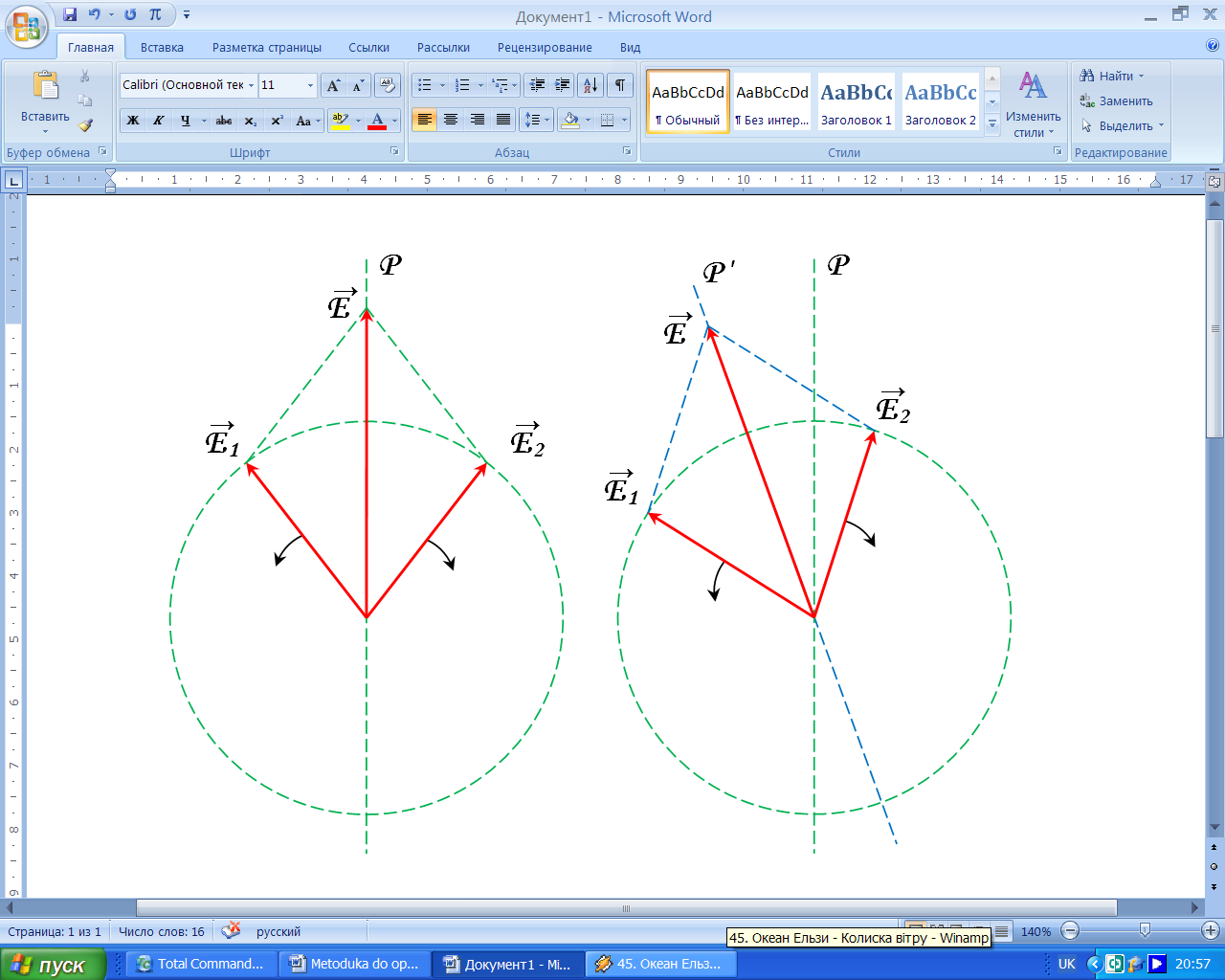
Task: Align paragraph text to the right
Action: [x=477, y=120]
